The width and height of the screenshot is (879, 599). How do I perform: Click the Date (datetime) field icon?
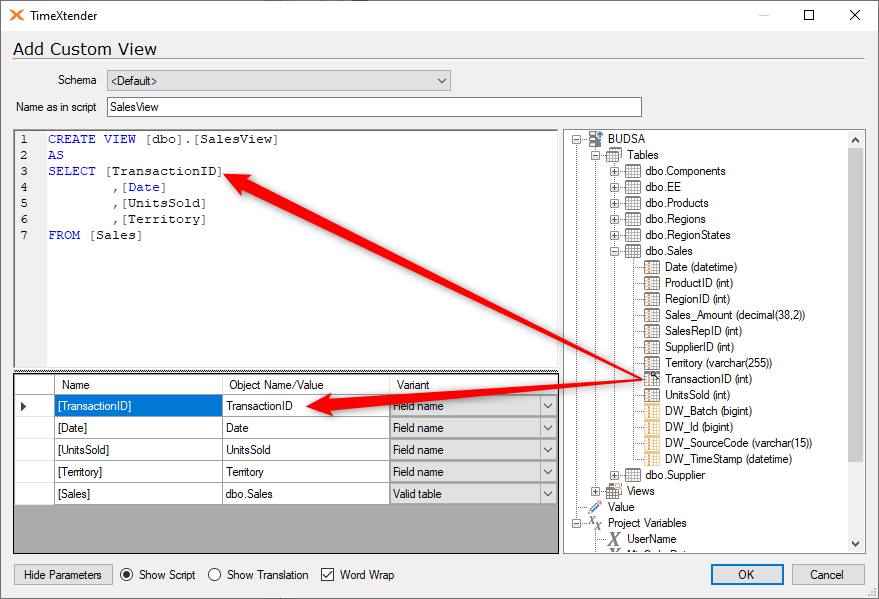(x=652, y=267)
